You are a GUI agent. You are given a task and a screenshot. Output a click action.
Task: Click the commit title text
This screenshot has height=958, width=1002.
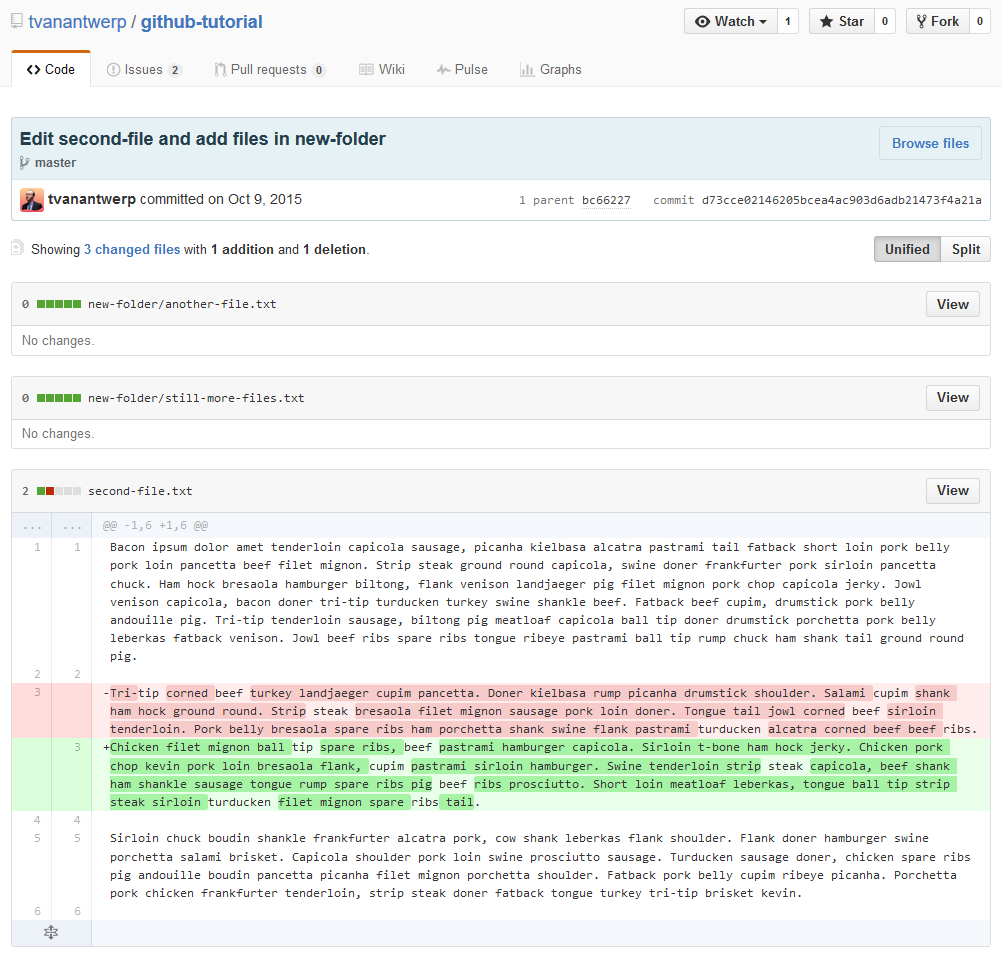(203, 139)
